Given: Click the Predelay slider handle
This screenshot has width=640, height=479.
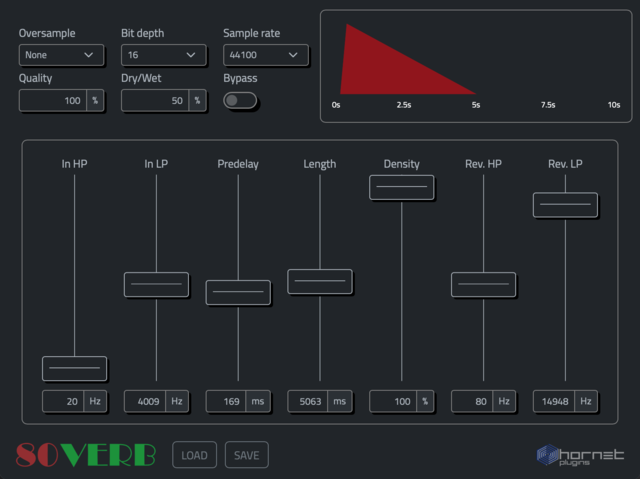Looking at the screenshot, I should click(238, 292).
